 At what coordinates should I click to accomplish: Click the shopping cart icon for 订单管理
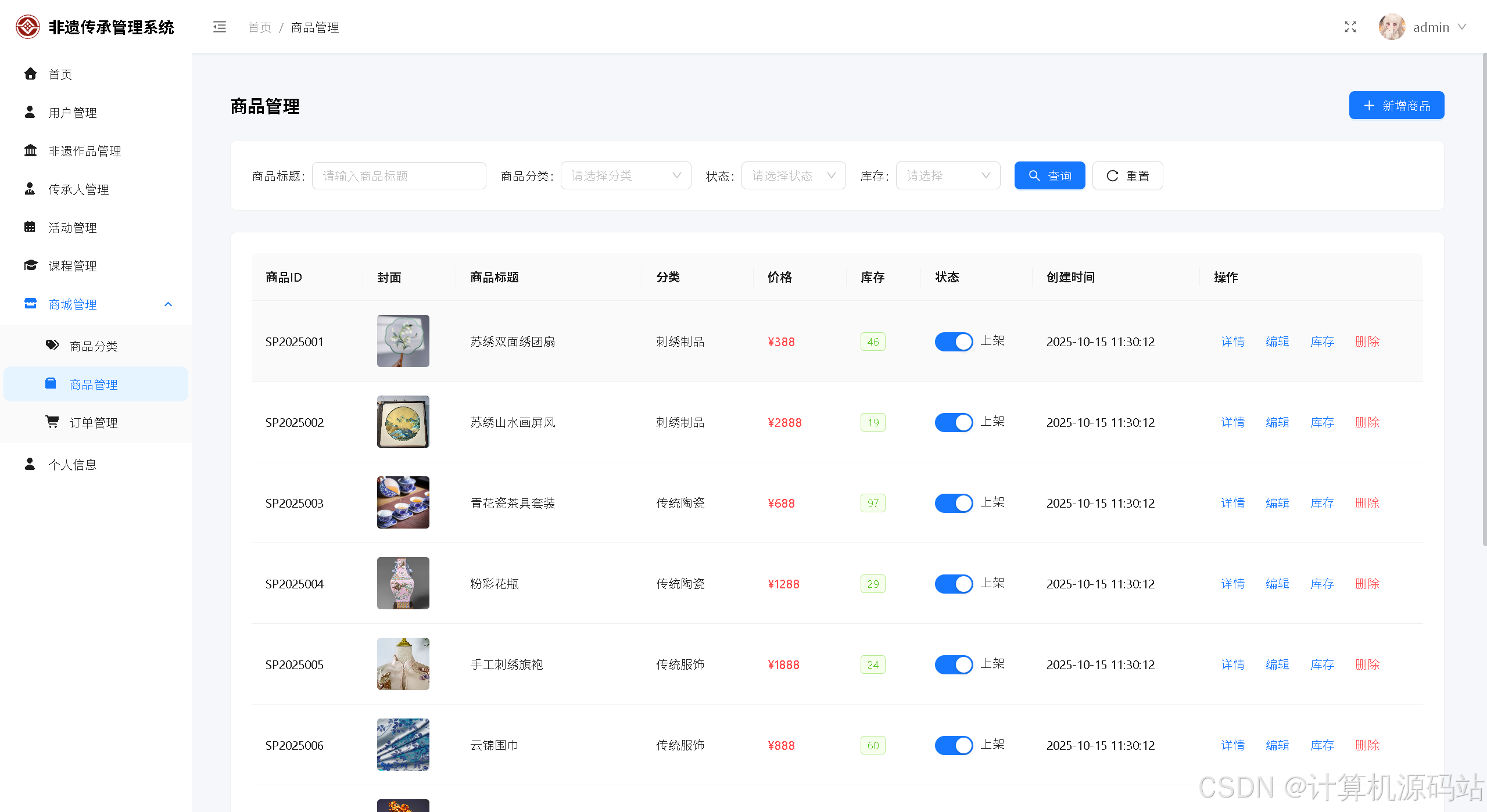click(x=52, y=422)
